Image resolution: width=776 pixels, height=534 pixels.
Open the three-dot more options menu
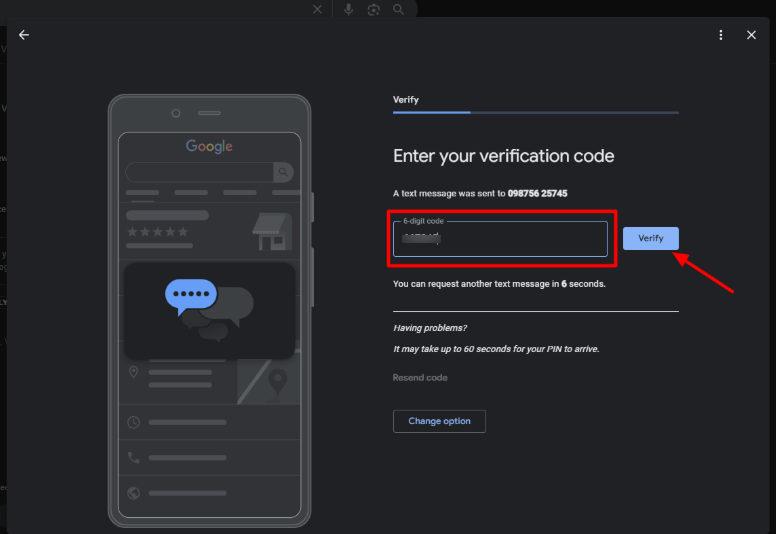coord(721,35)
